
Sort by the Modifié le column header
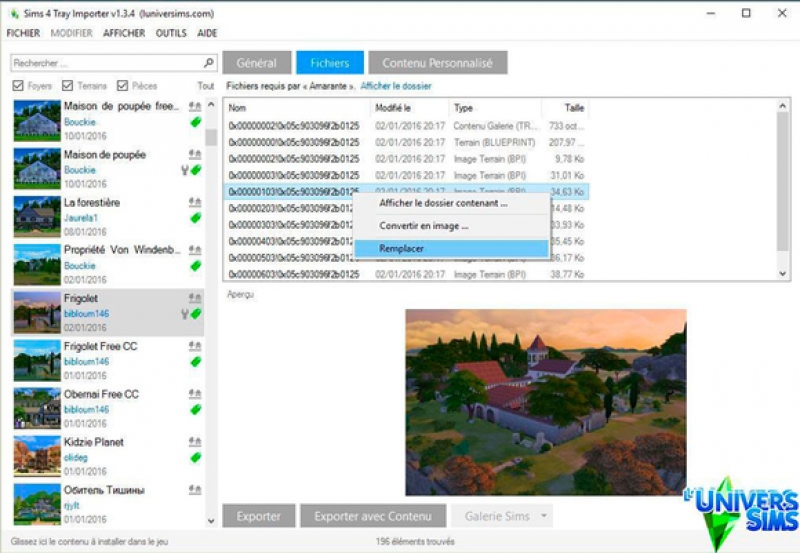(410, 108)
